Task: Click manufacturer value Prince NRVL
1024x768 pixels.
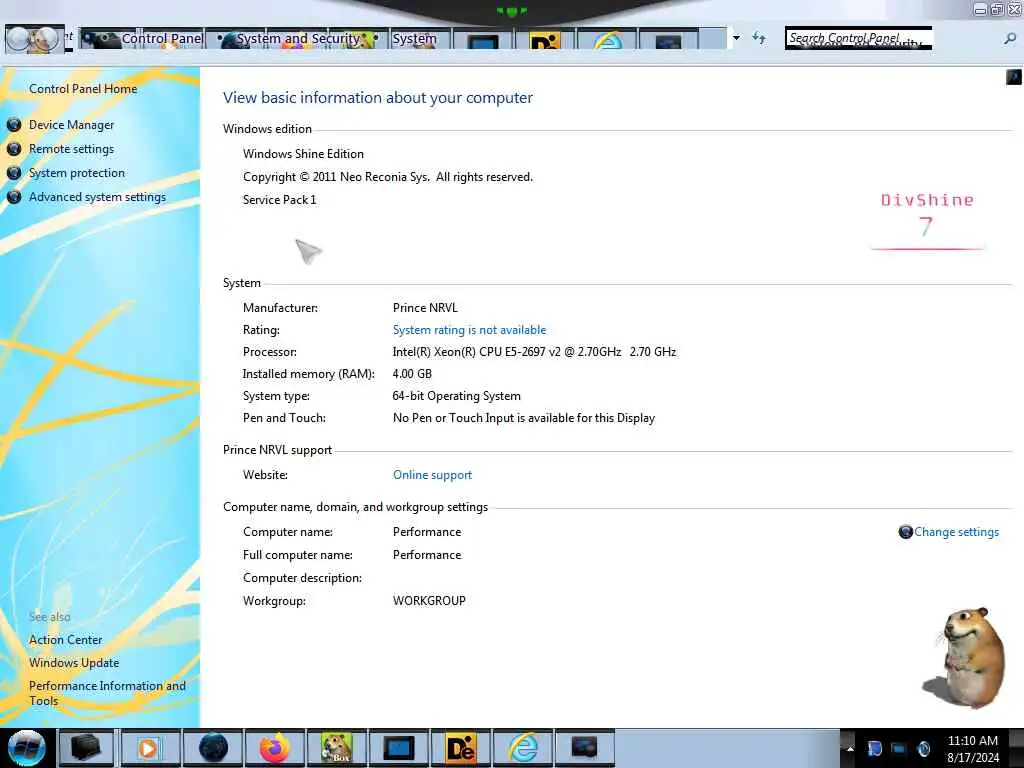Action: click(x=425, y=308)
